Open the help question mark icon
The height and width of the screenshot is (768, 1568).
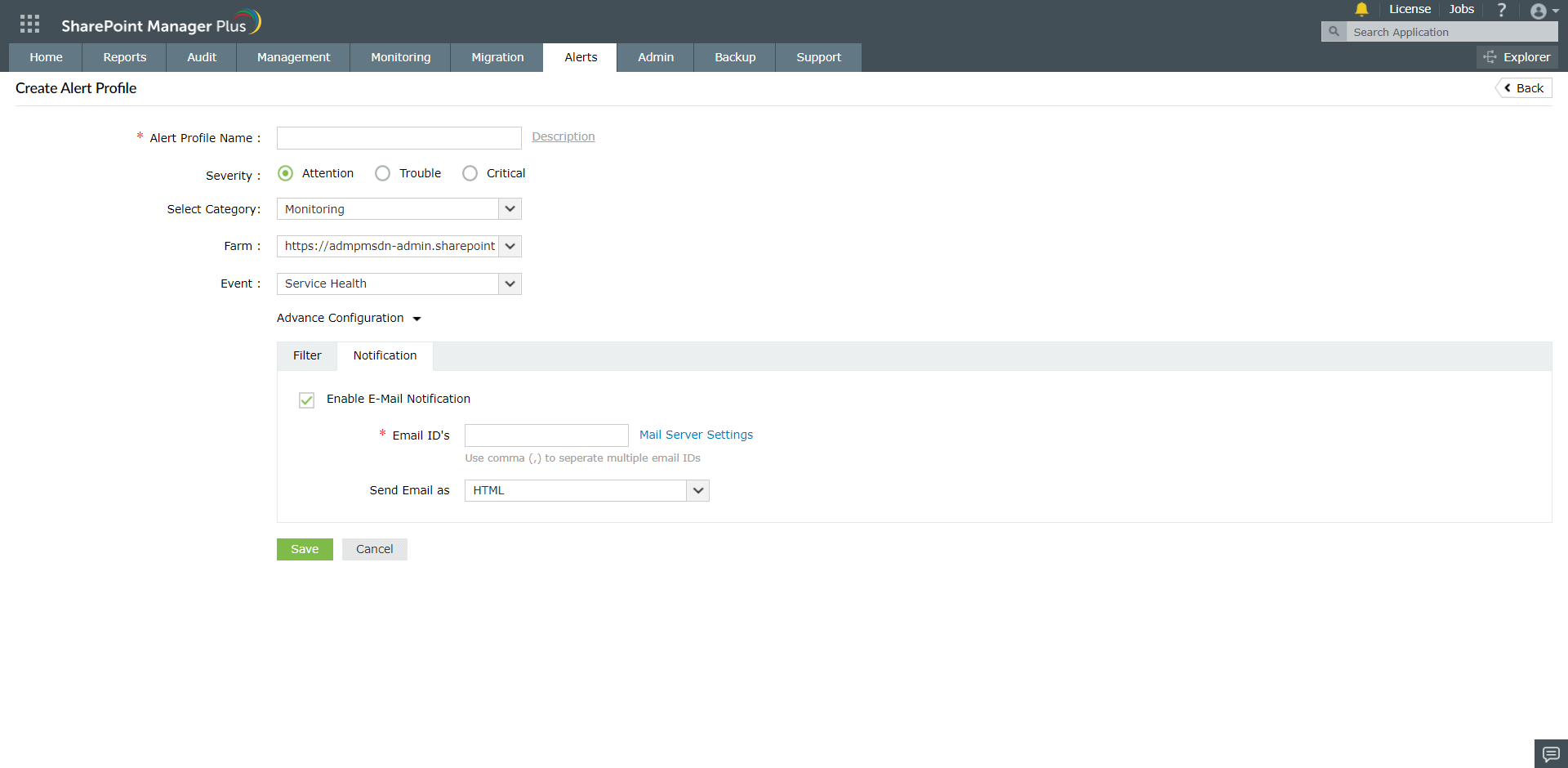(1502, 10)
